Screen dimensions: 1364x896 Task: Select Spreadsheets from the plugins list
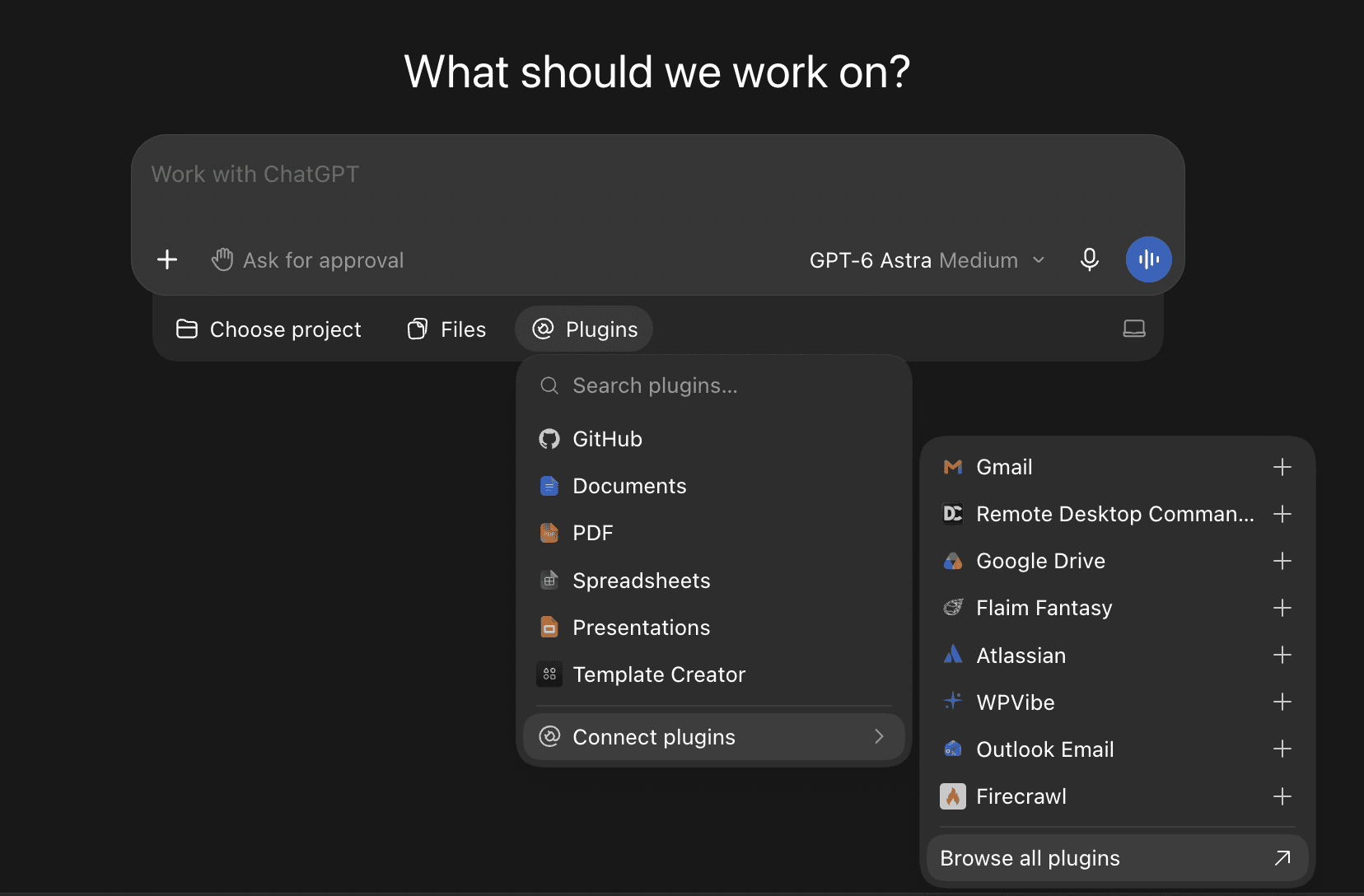[x=714, y=581]
